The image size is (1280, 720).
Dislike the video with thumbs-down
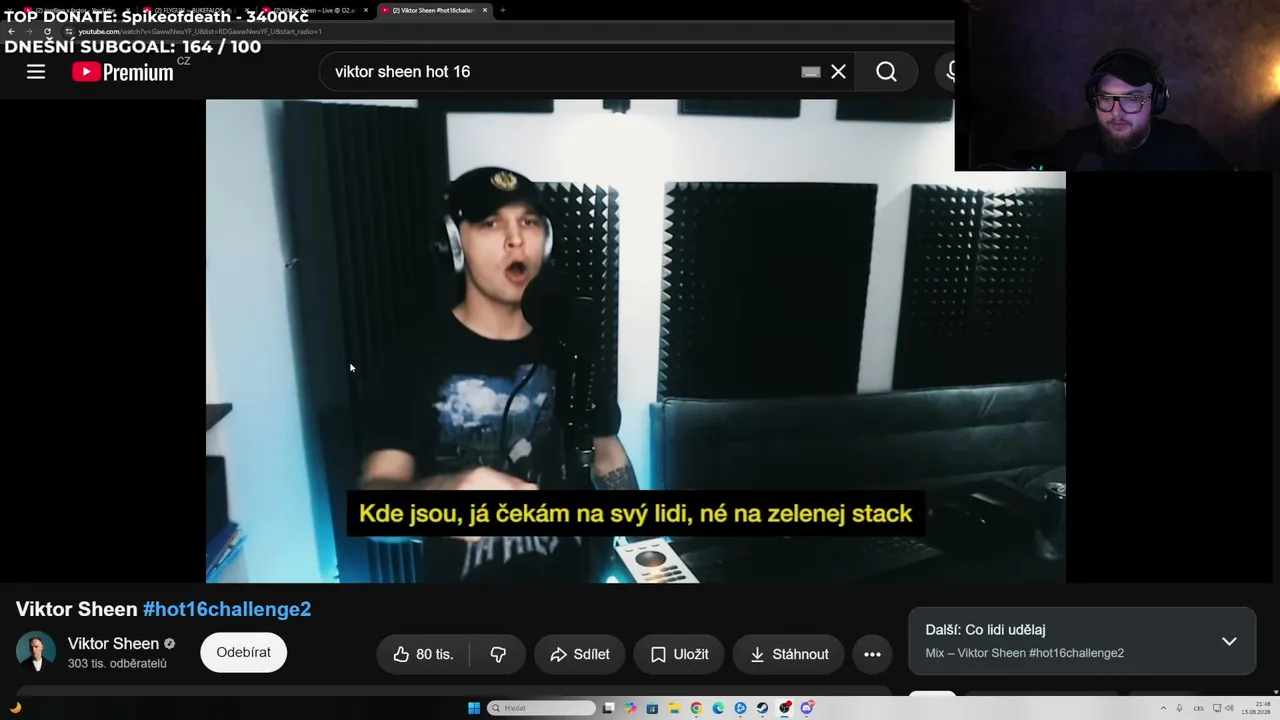(x=498, y=654)
